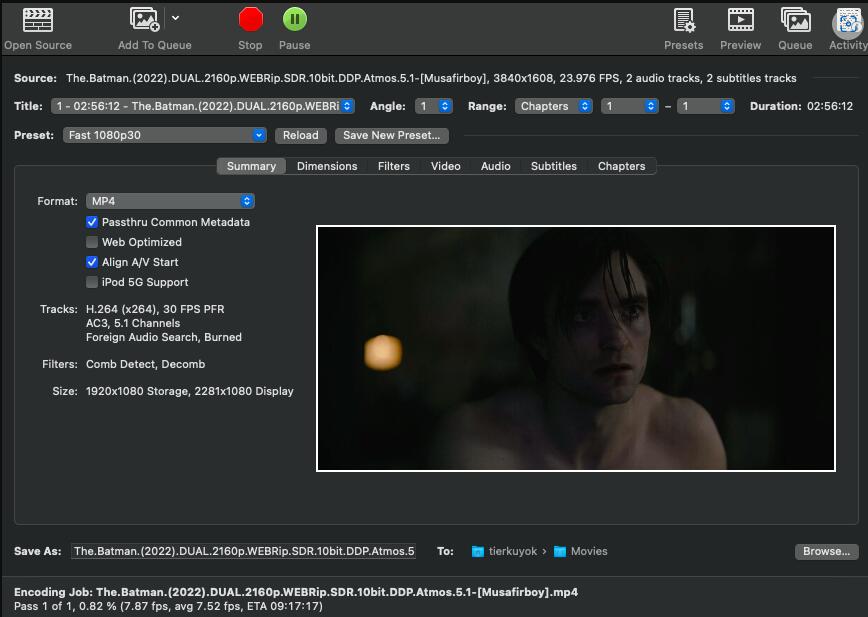This screenshot has width=868, height=617.
Task: Switch to the Chapters tab
Action: 621,166
